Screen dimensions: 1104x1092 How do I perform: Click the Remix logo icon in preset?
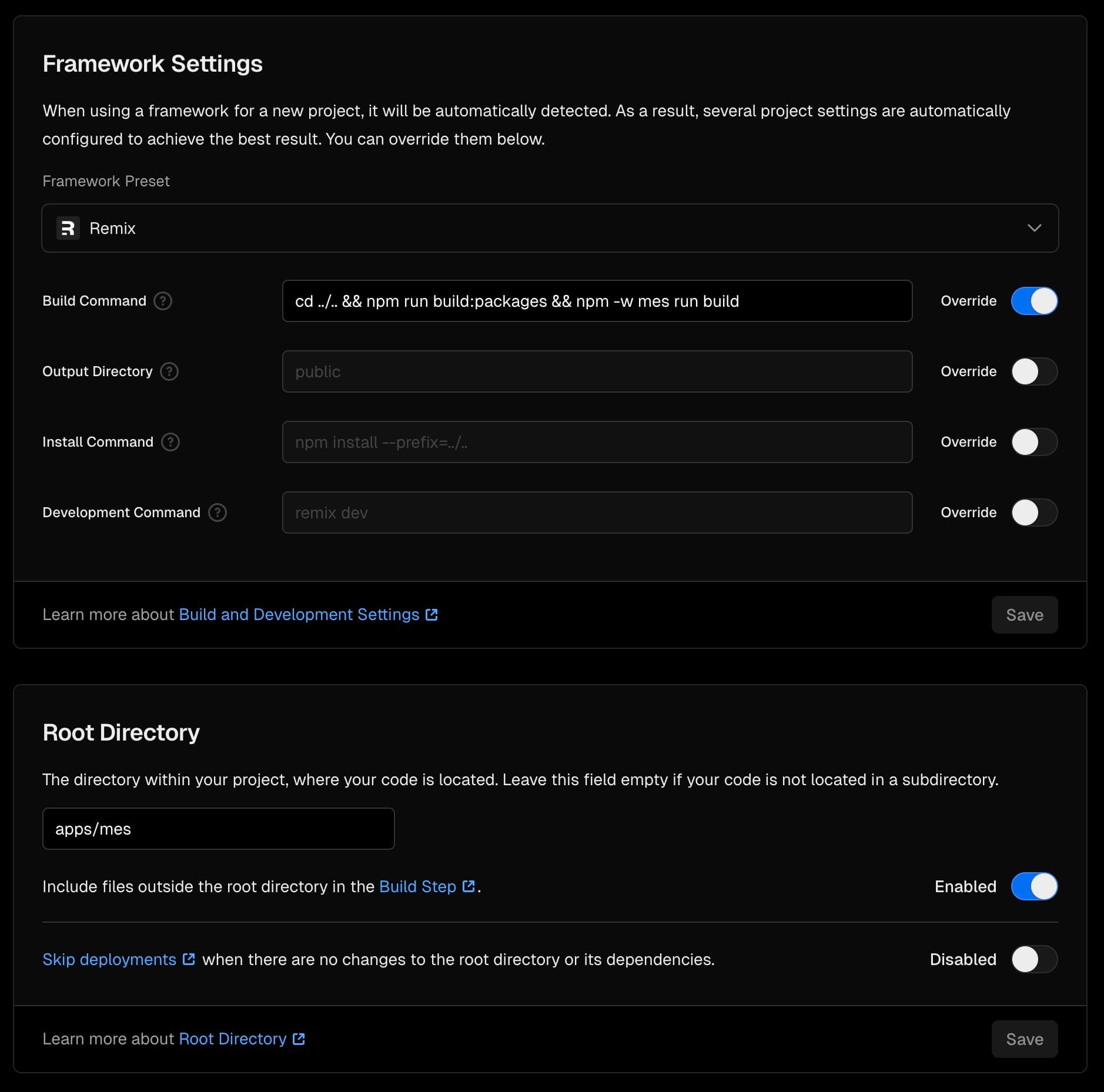click(x=68, y=228)
